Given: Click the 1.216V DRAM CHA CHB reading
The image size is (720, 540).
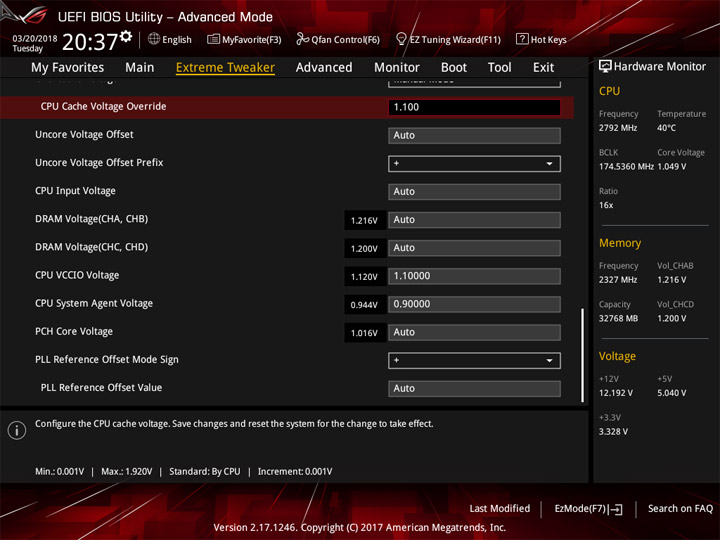Looking at the screenshot, I should 364,220.
